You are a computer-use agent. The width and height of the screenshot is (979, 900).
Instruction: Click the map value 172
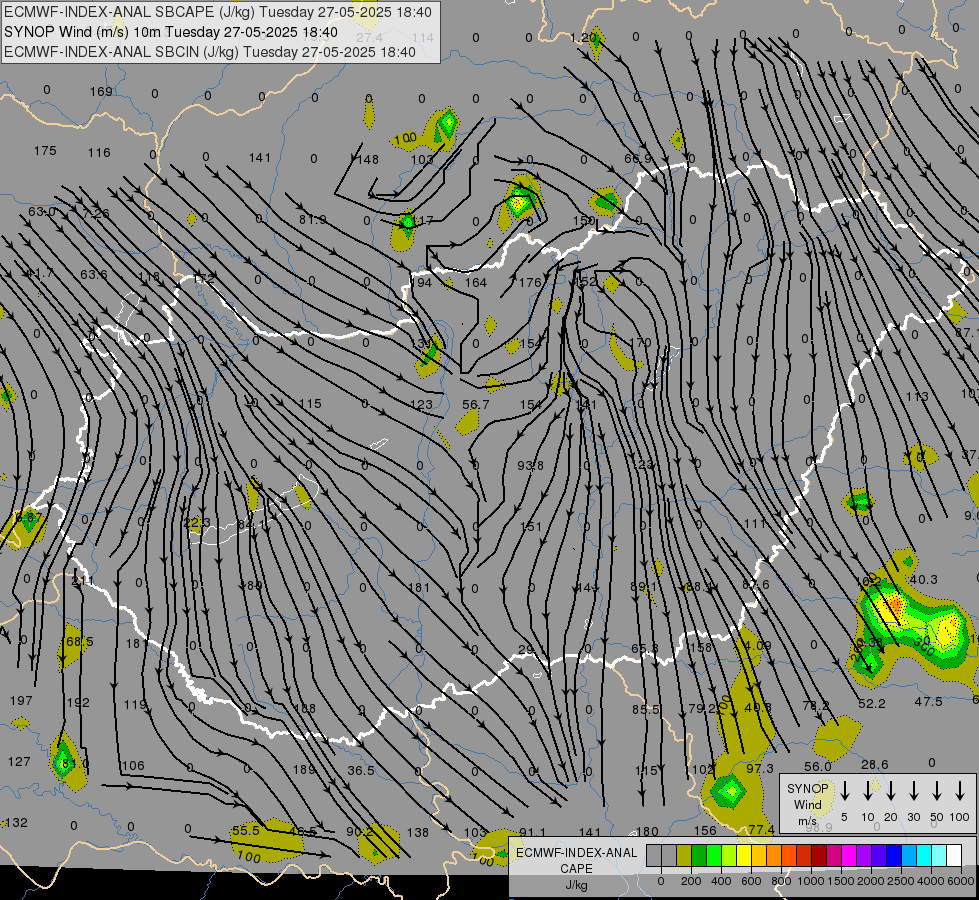[x=204, y=278]
